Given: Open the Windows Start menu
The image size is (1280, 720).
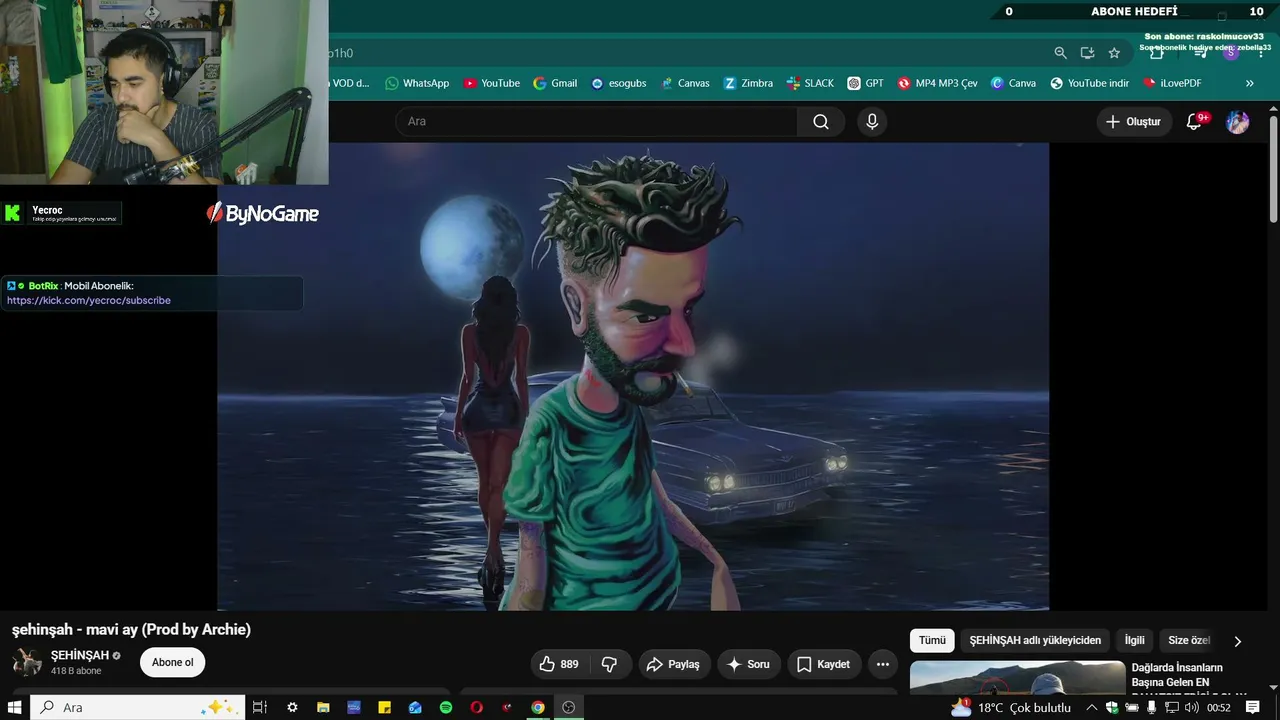Looking at the screenshot, I should 15,707.
